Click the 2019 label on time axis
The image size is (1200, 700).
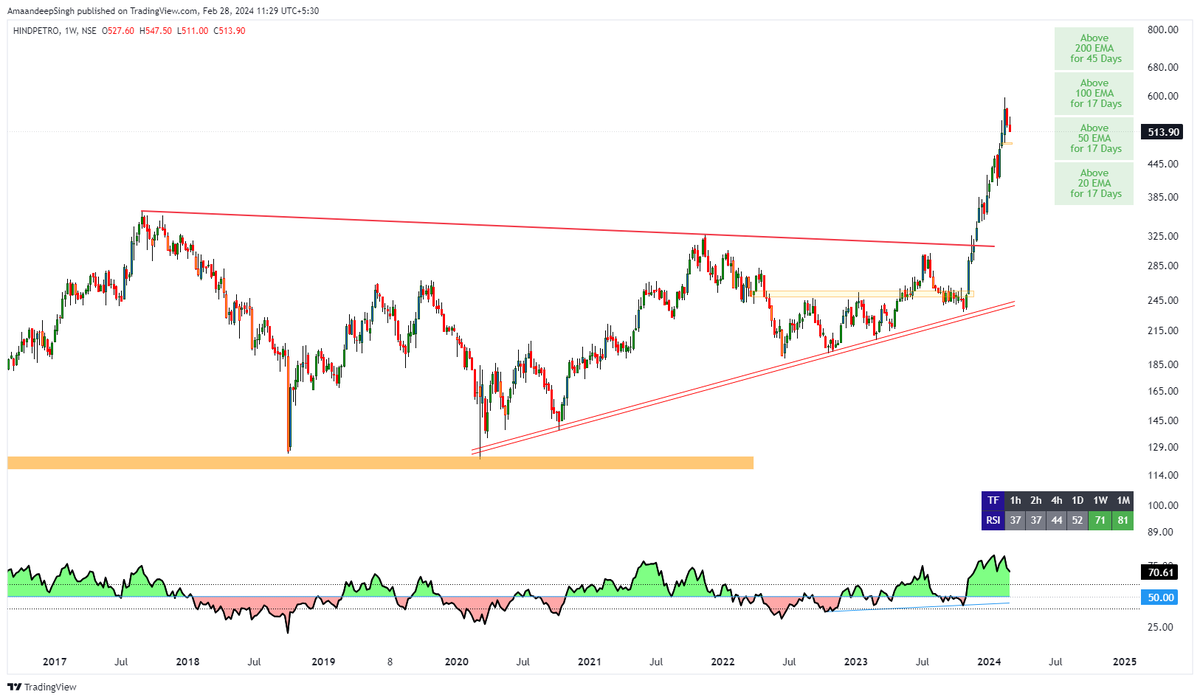click(x=322, y=662)
